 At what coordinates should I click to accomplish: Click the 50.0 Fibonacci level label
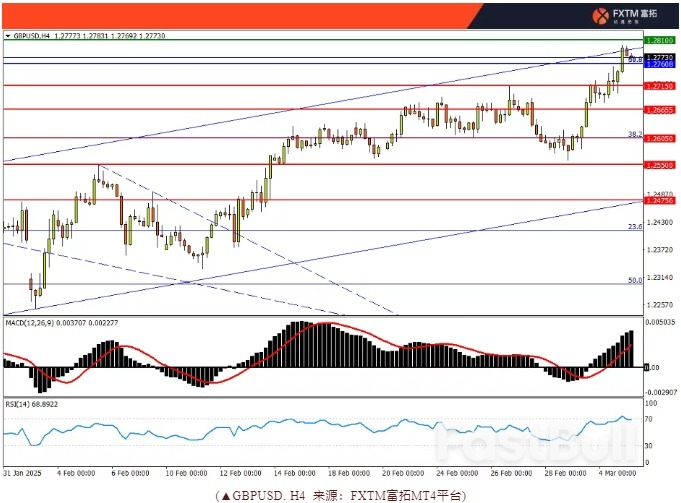pos(634,281)
